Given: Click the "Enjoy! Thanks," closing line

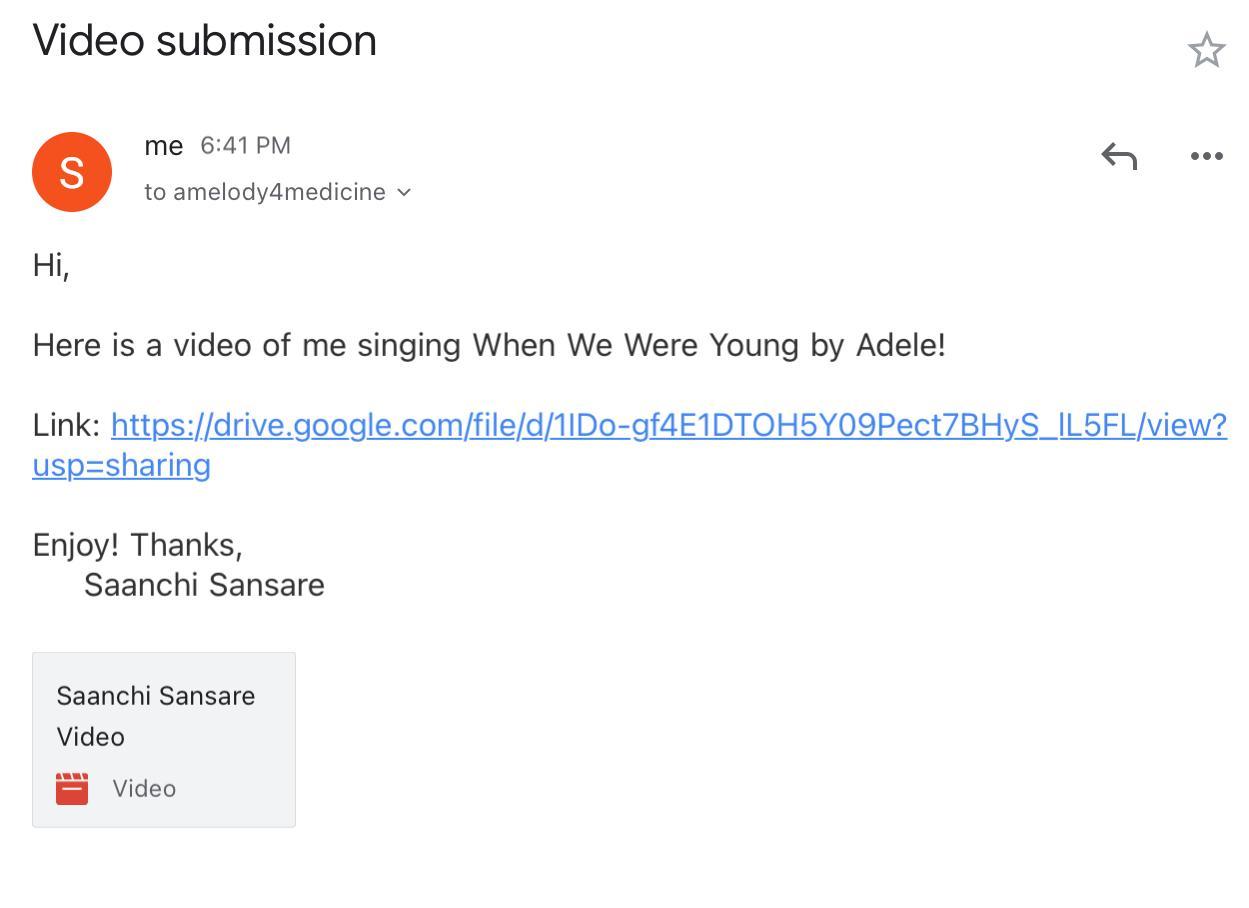Looking at the screenshot, I should click(x=137, y=545).
